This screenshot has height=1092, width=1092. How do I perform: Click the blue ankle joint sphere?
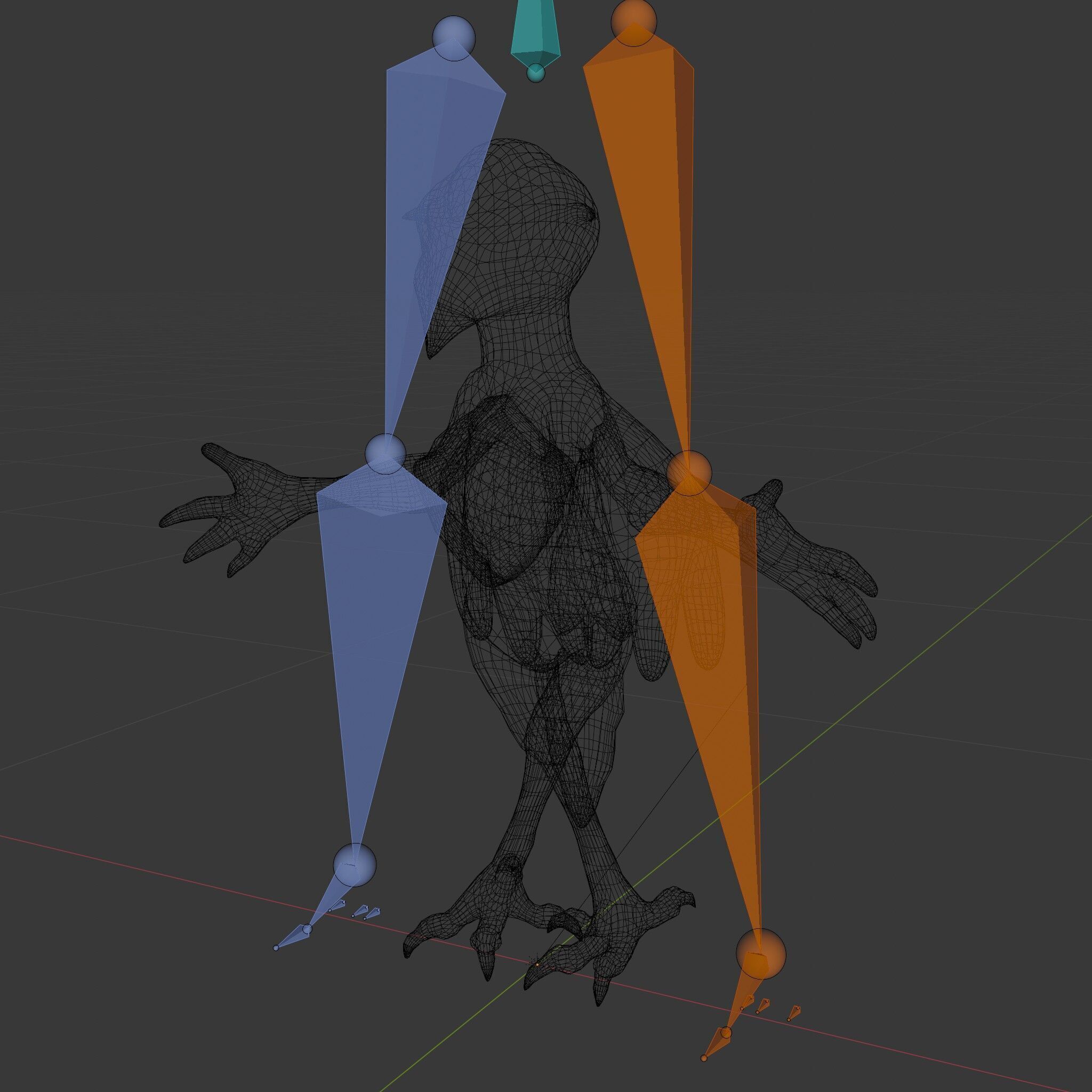[x=355, y=865]
